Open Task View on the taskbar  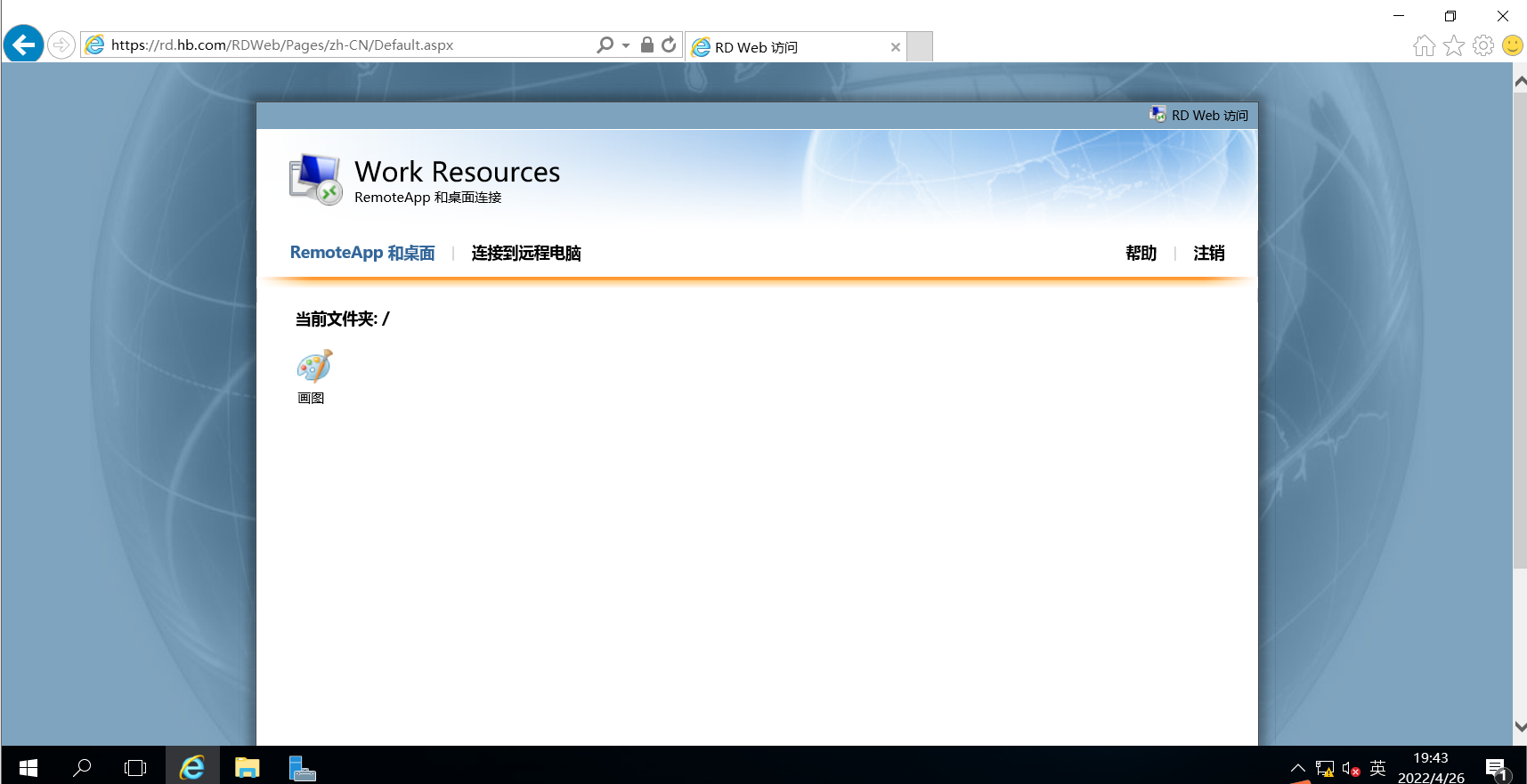pyautogui.click(x=135, y=767)
